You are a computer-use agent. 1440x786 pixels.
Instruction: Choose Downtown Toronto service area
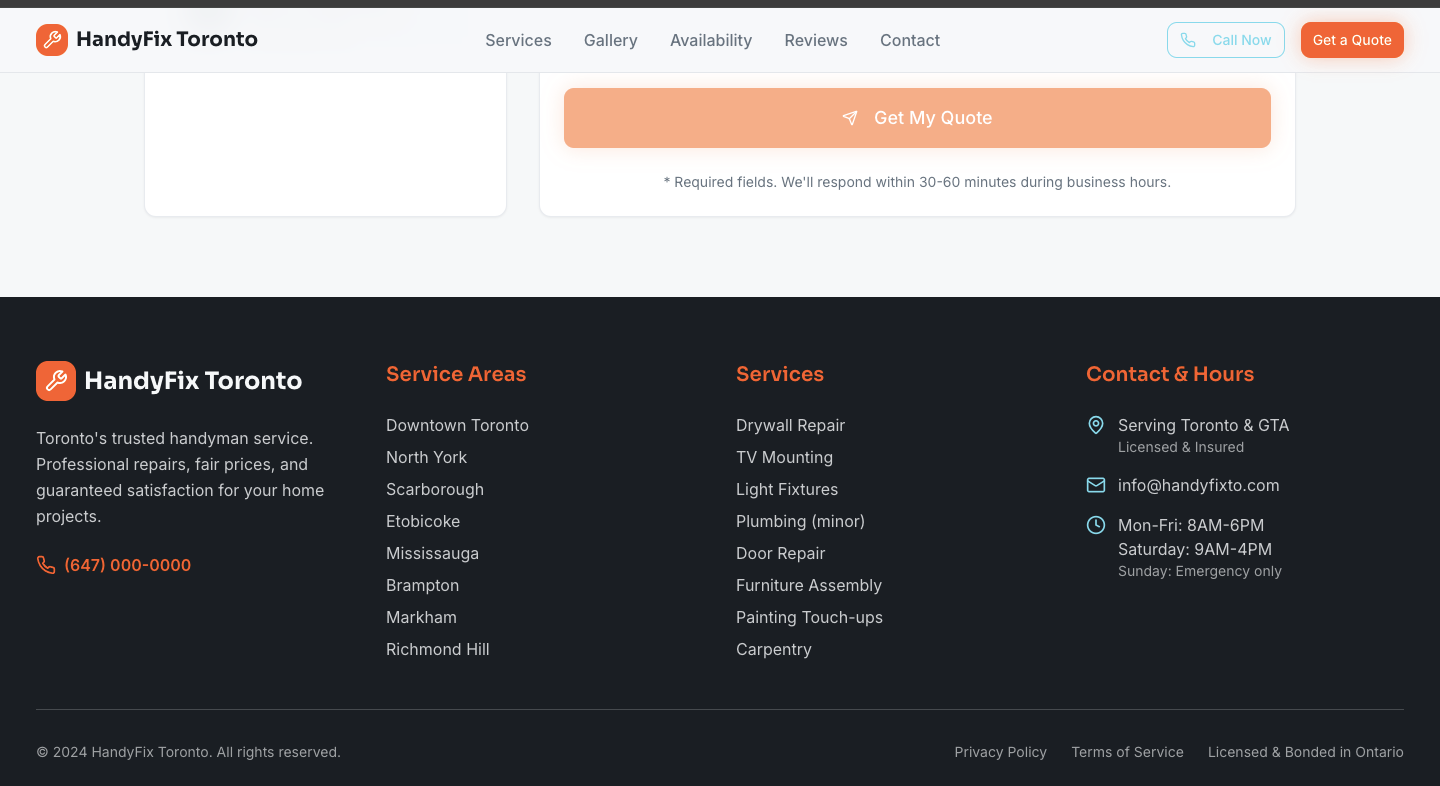(x=457, y=425)
